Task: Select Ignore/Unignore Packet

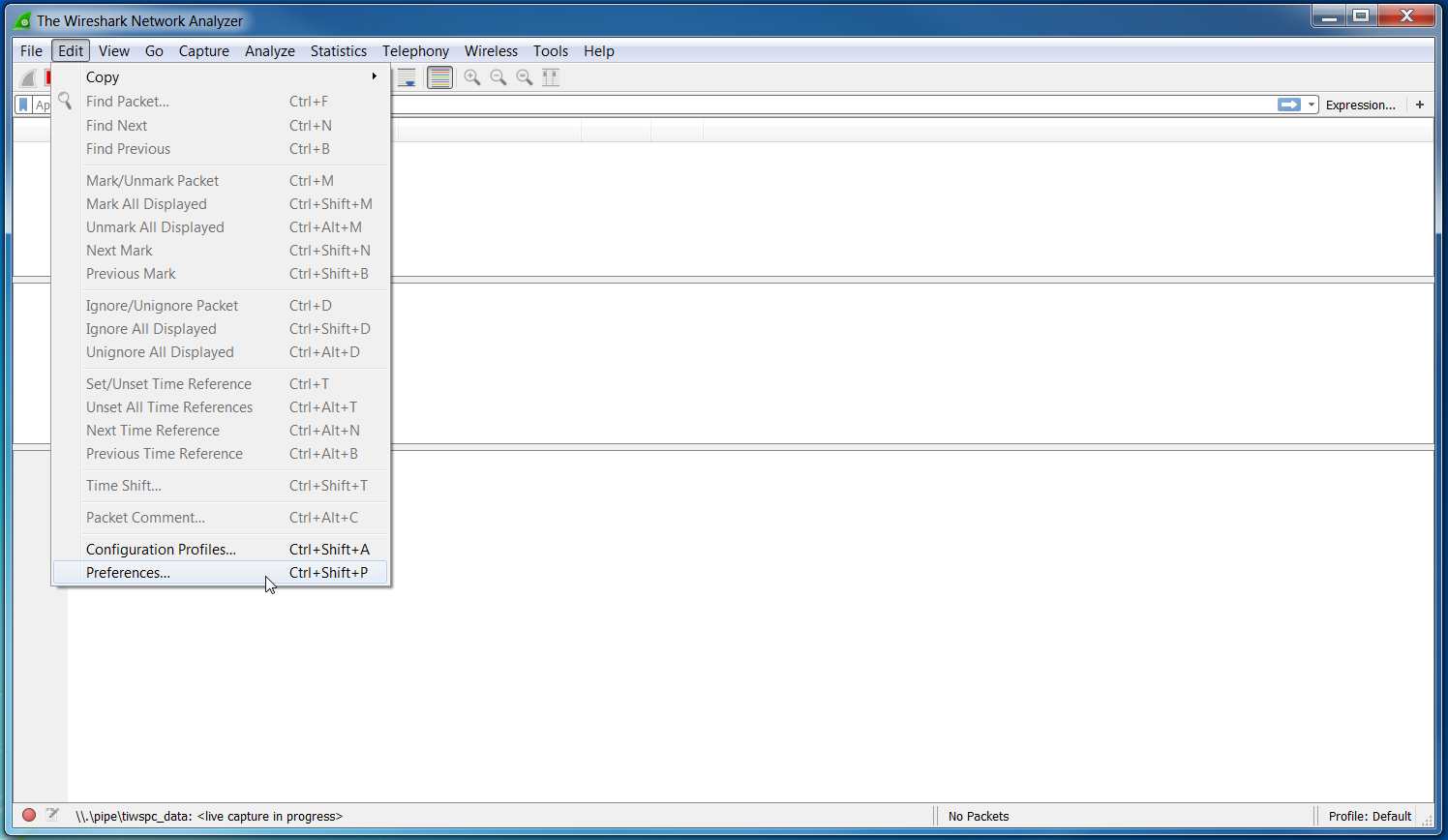Action: [x=222, y=306]
